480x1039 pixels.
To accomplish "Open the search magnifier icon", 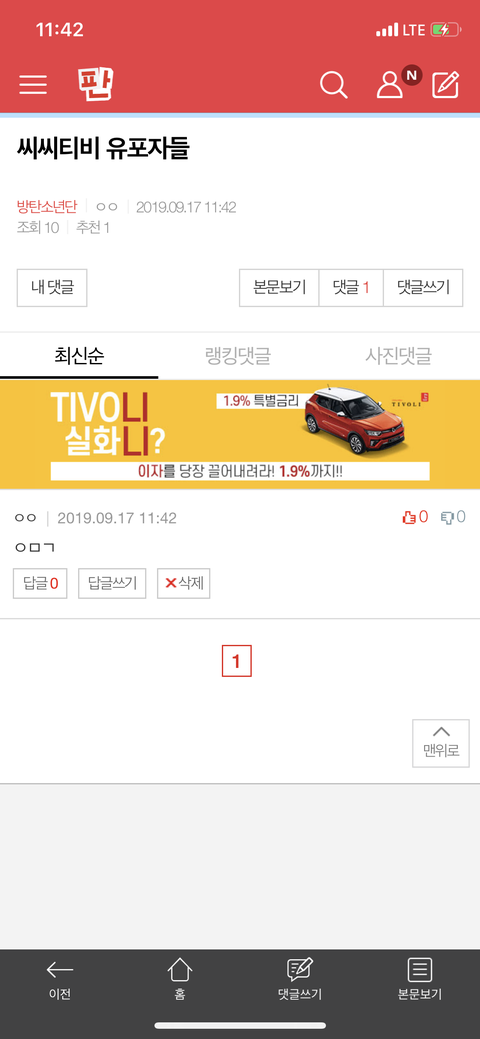I will [x=333, y=85].
